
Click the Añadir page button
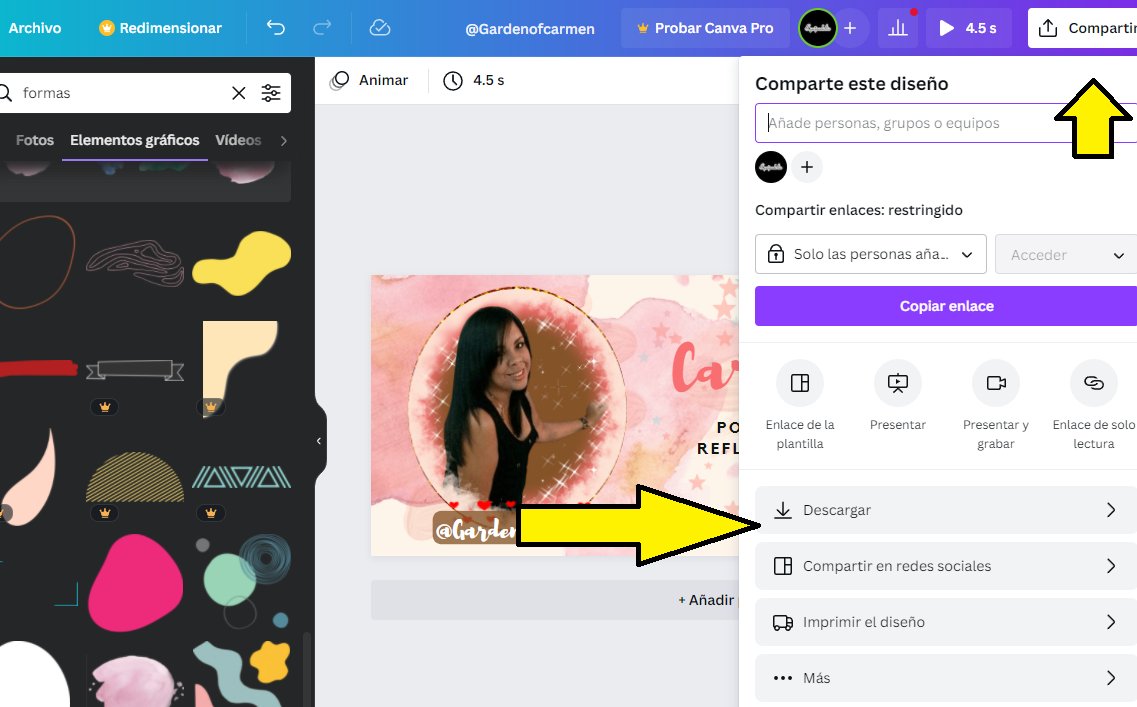[555, 600]
